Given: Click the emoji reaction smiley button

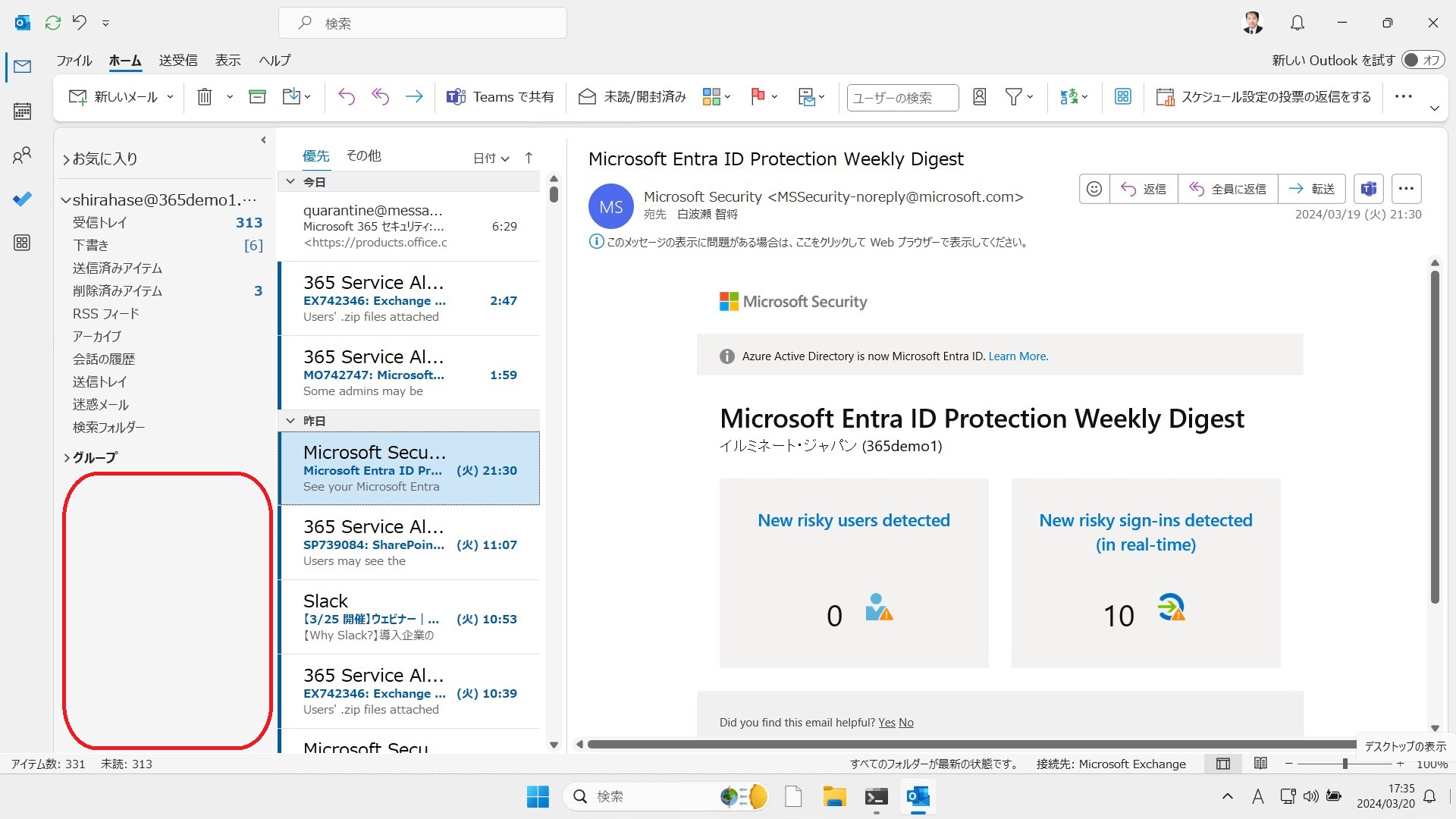Looking at the screenshot, I should pyautogui.click(x=1094, y=189).
